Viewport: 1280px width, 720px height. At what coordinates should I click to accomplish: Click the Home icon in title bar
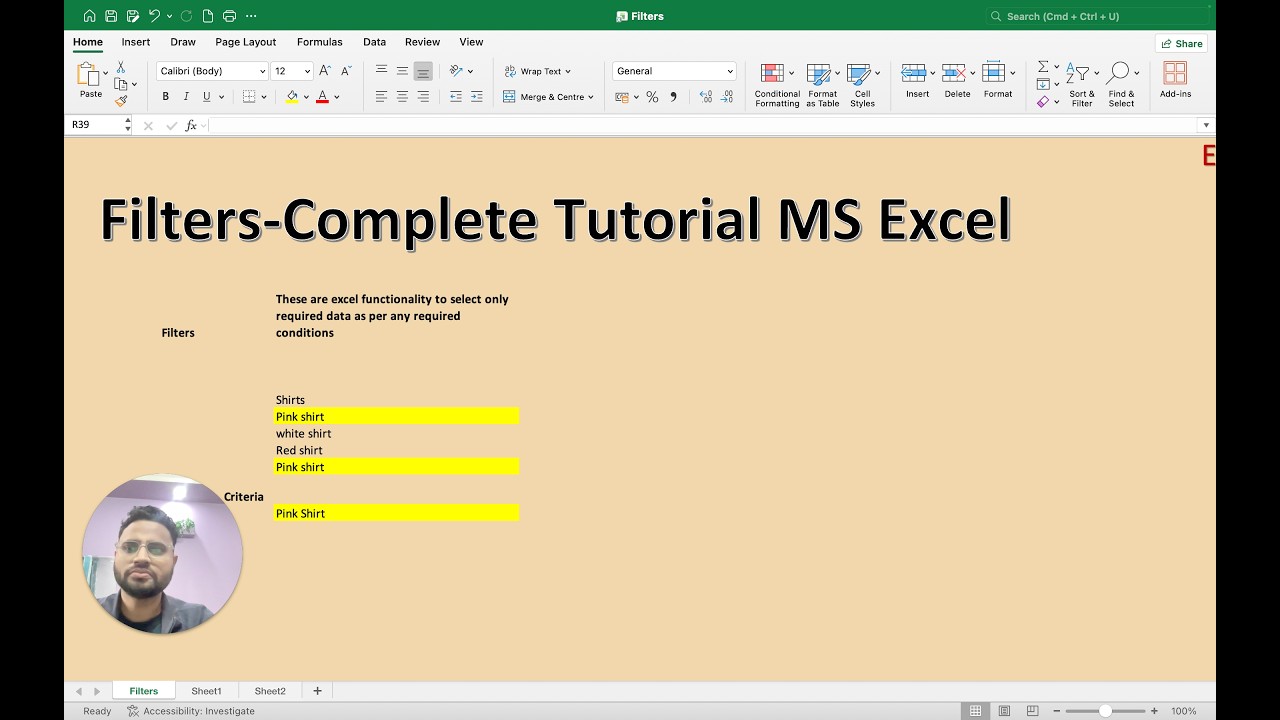89,16
